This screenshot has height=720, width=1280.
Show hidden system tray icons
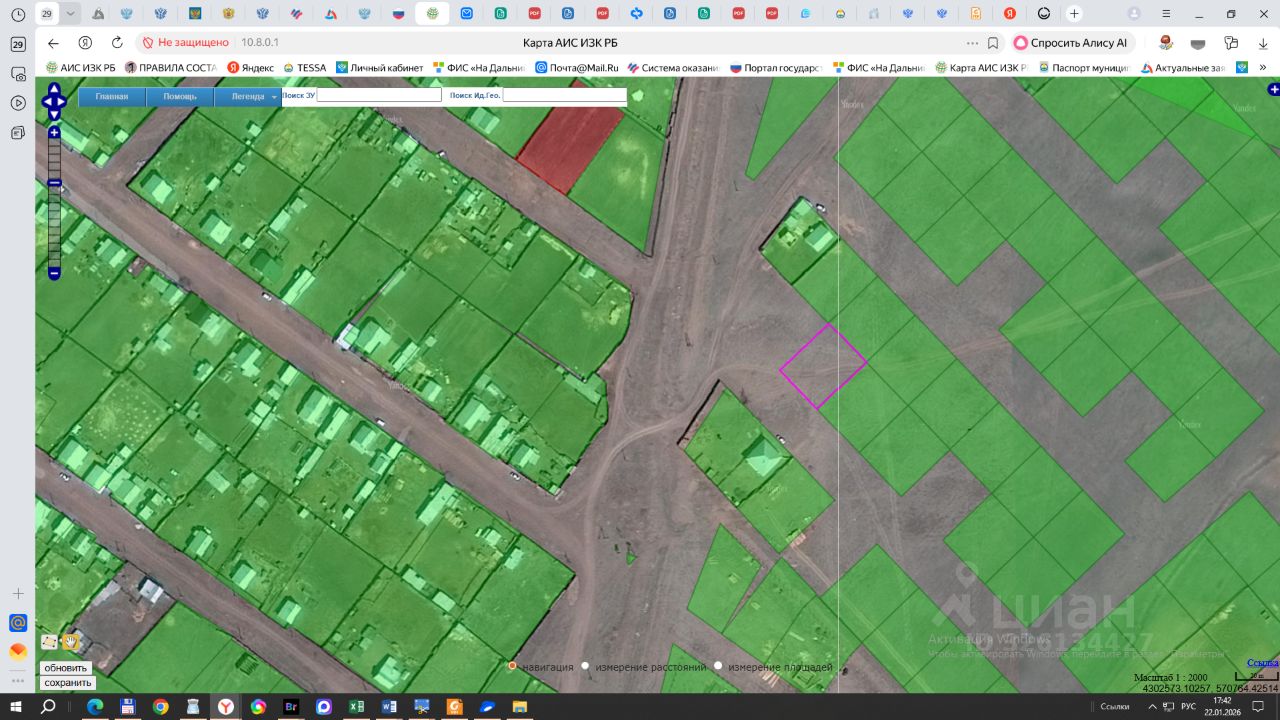(x=1151, y=707)
